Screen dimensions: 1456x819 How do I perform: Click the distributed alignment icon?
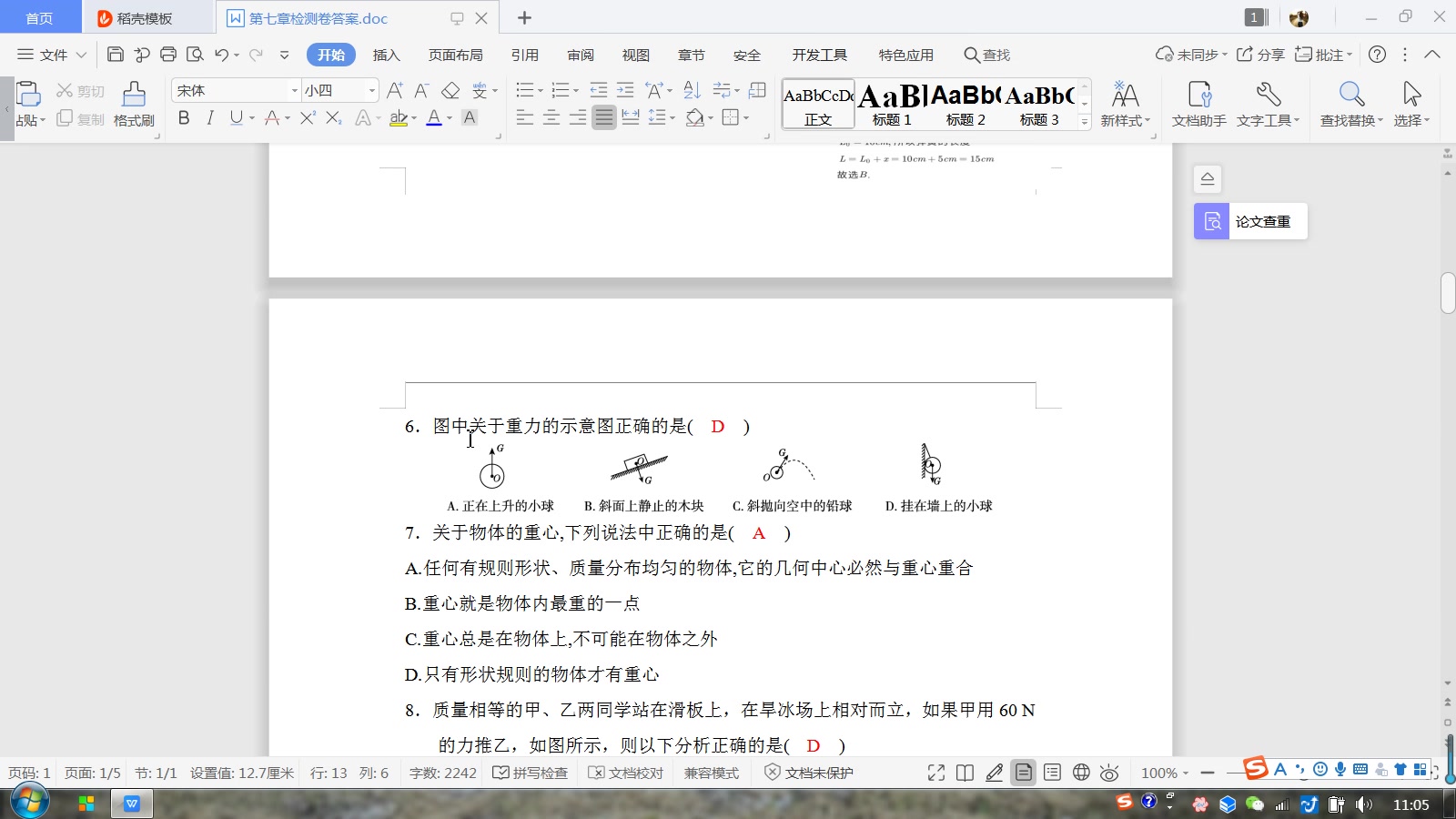tap(631, 117)
